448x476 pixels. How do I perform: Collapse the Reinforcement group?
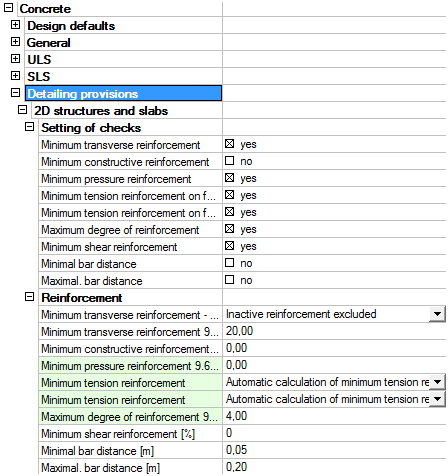click(30, 297)
